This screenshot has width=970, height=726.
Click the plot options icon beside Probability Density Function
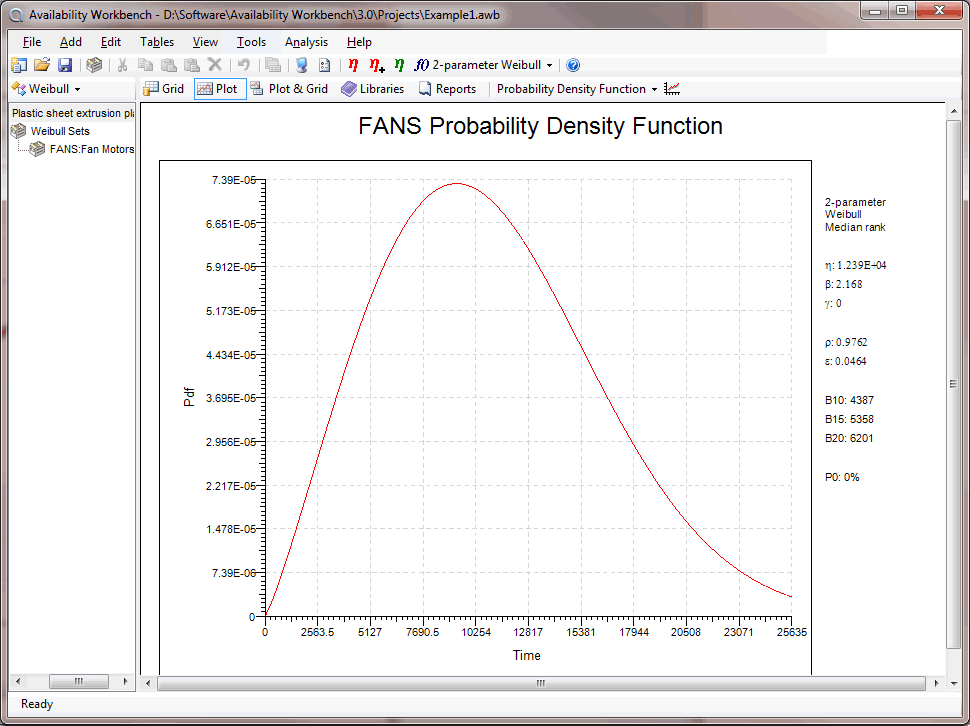tap(672, 89)
